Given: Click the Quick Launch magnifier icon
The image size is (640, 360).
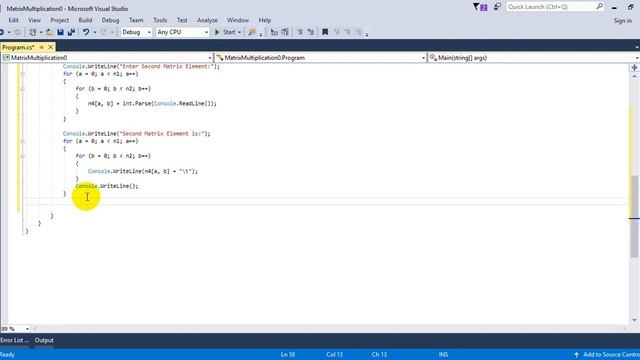Looking at the screenshot, I should tap(599, 7).
